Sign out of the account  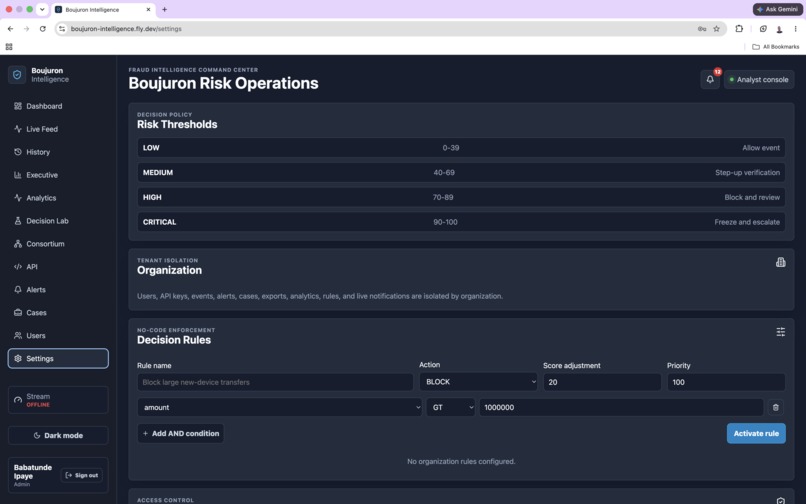tap(82, 475)
